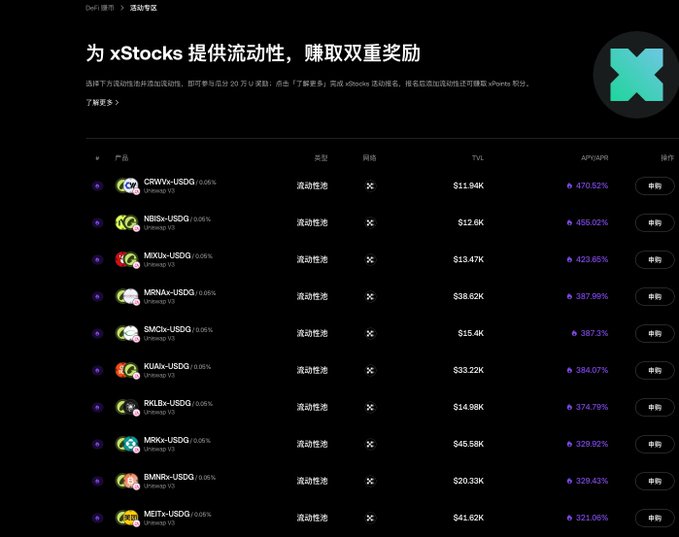679x537 pixels.
Task: Click network icon in NBISx-USDG row
Action: 370,223
